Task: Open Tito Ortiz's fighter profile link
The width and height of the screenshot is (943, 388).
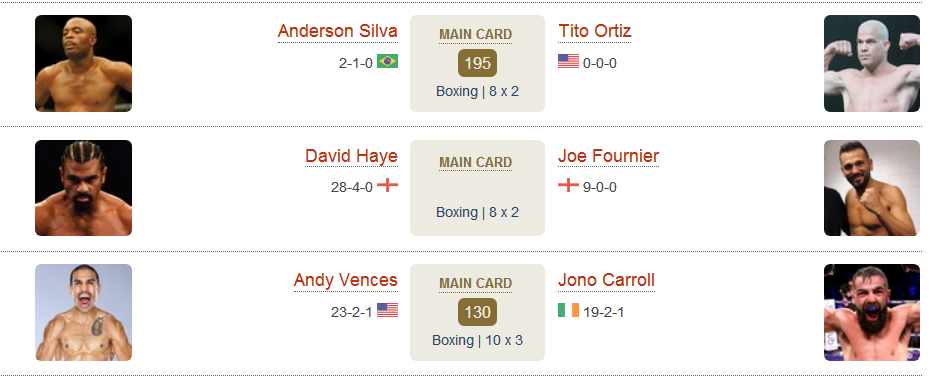Action: click(595, 31)
